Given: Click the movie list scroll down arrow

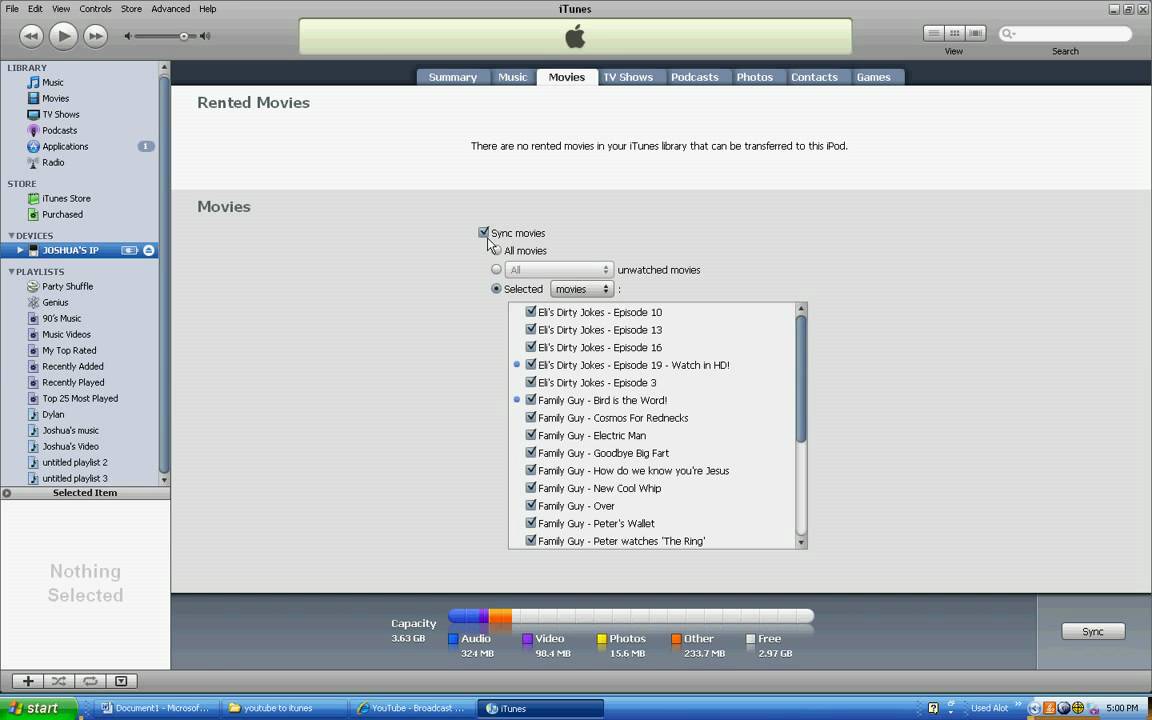Looking at the screenshot, I should (802, 543).
